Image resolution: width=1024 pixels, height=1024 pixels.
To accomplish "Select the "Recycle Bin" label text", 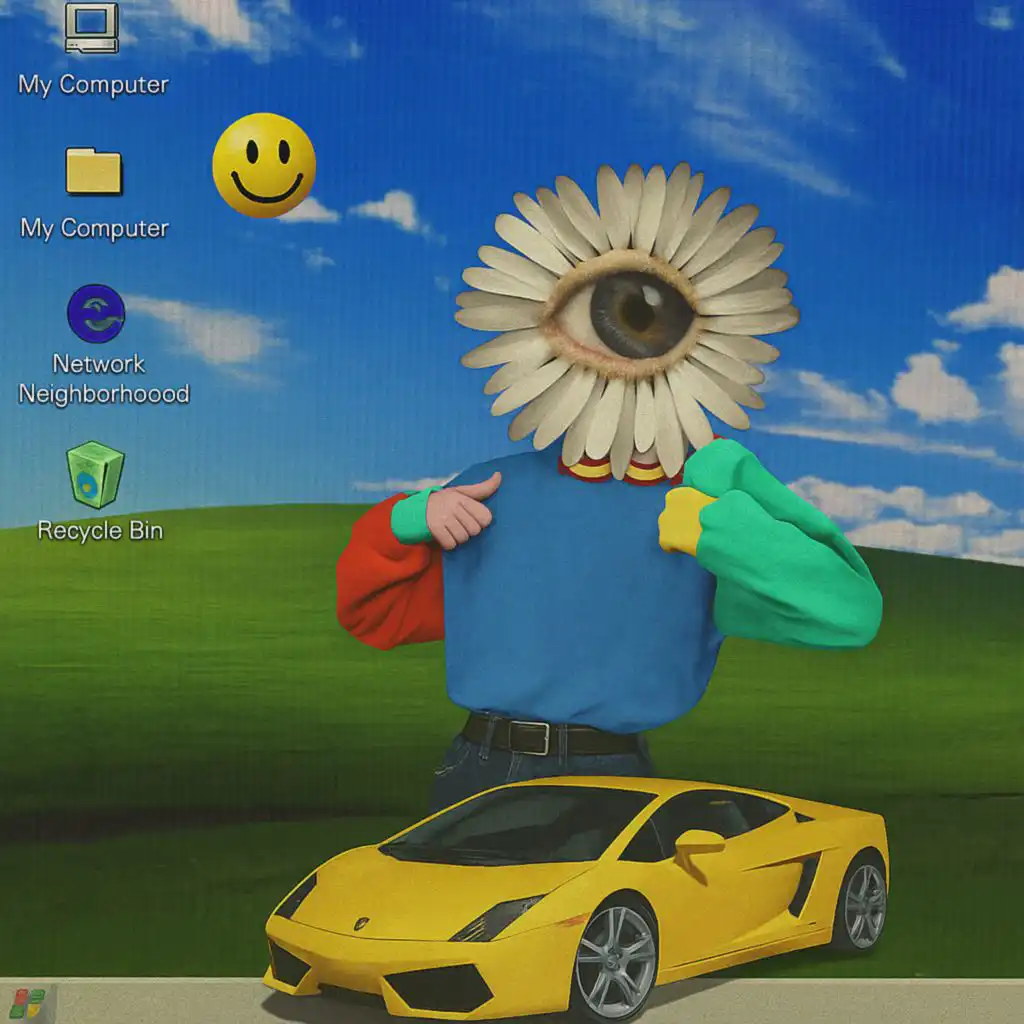I will 100,530.
